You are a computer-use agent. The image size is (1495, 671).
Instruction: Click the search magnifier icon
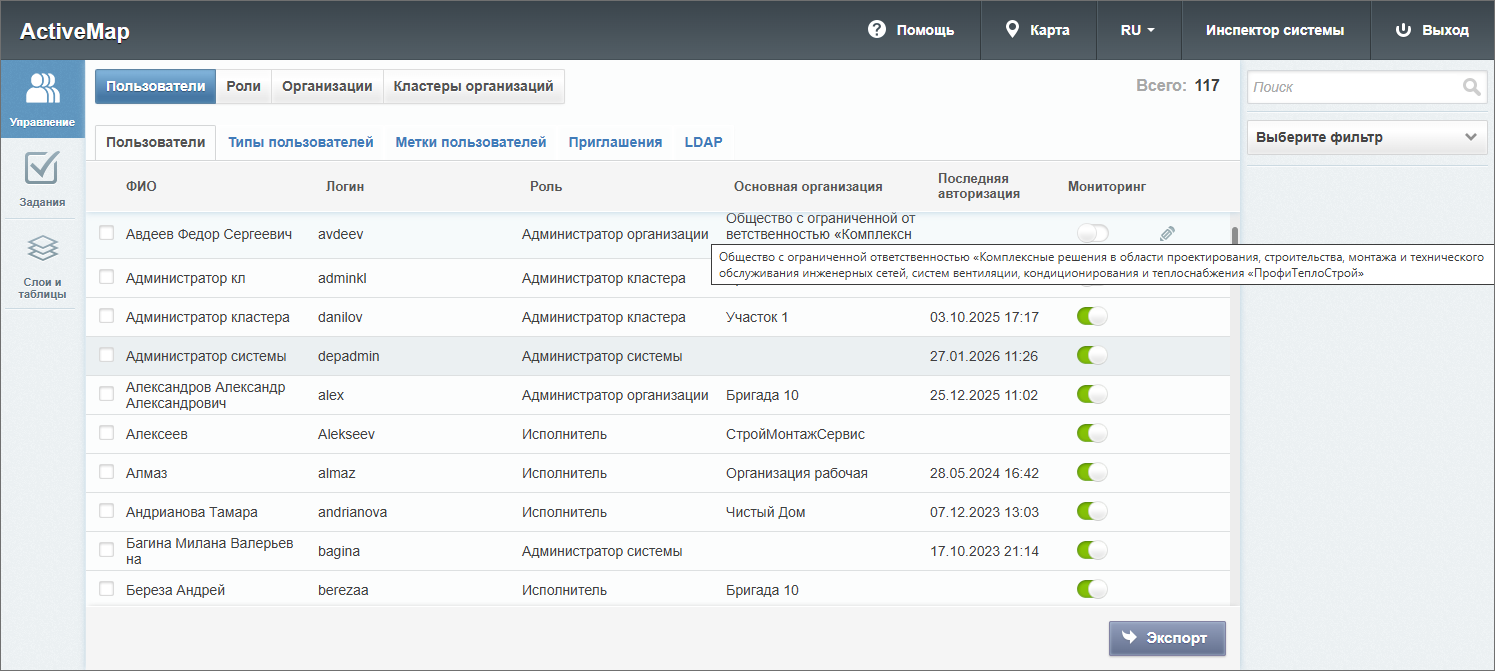pyautogui.click(x=1471, y=87)
